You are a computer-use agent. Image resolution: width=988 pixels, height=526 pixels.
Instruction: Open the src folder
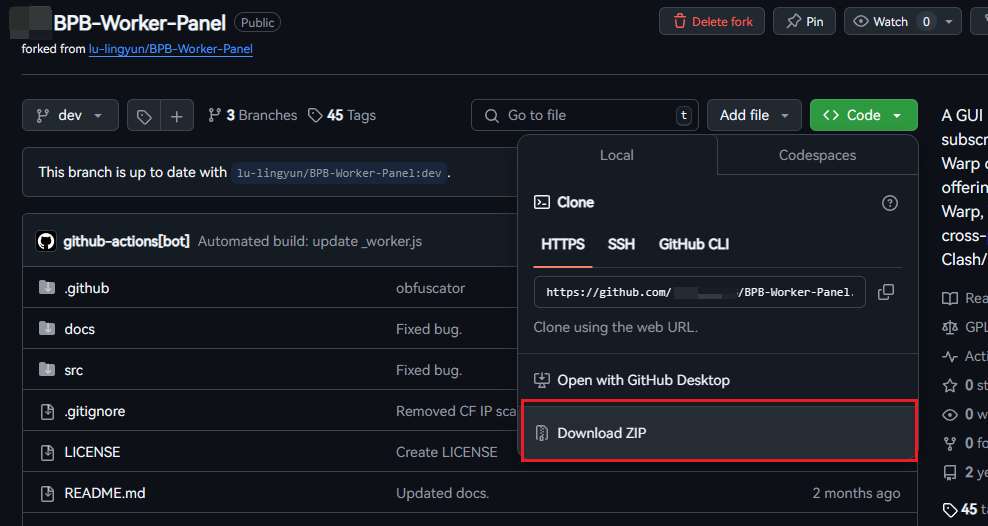click(x=74, y=370)
